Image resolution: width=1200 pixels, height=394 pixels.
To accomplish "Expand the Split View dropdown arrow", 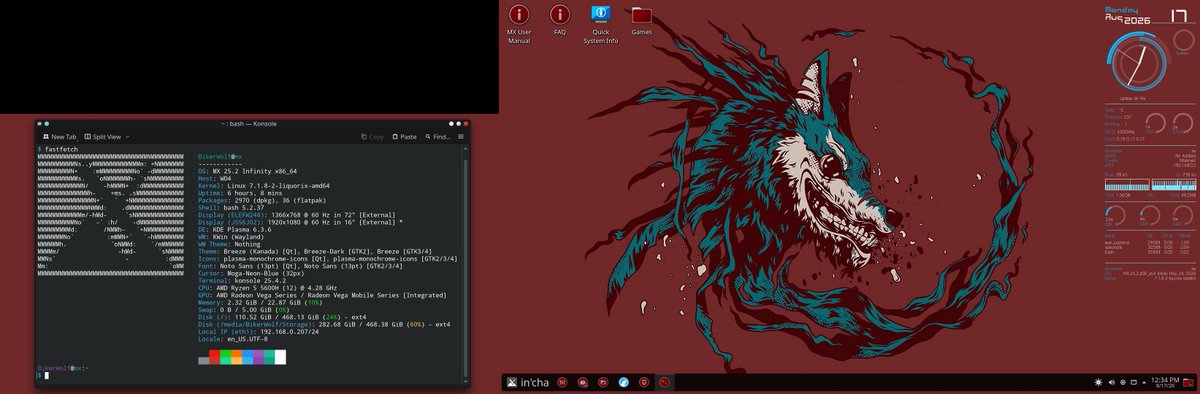I will pos(127,137).
